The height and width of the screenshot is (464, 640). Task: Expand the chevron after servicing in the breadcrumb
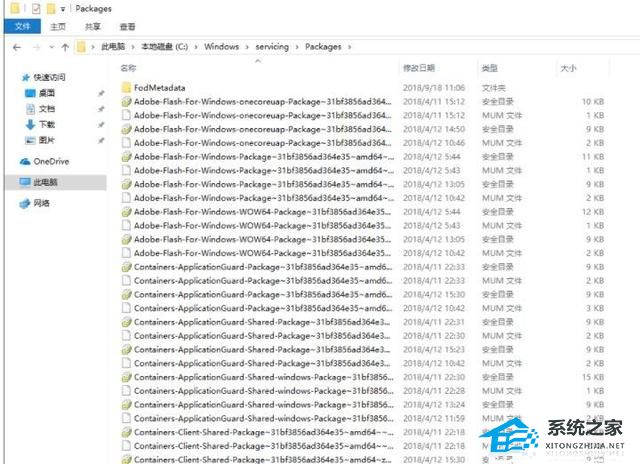click(x=297, y=47)
